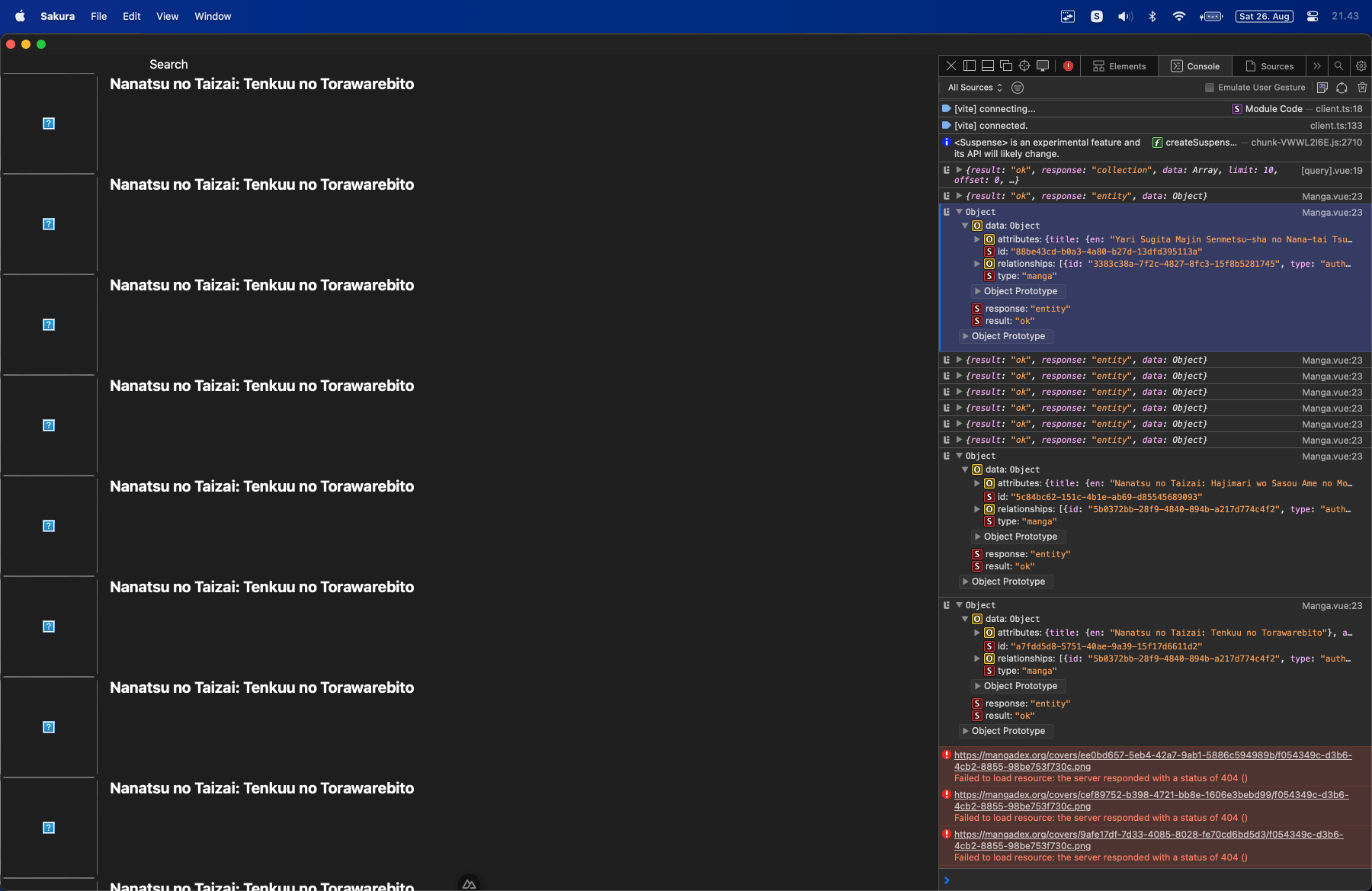Open the Edit menu

132,16
